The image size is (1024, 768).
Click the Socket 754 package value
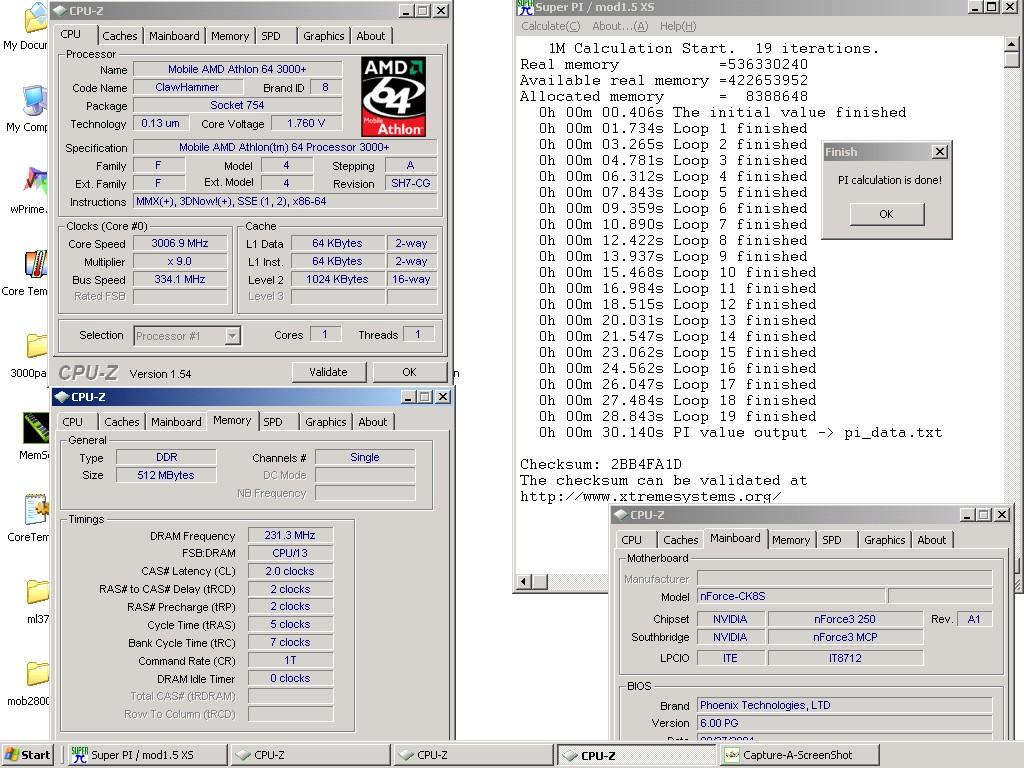[x=237, y=104]
